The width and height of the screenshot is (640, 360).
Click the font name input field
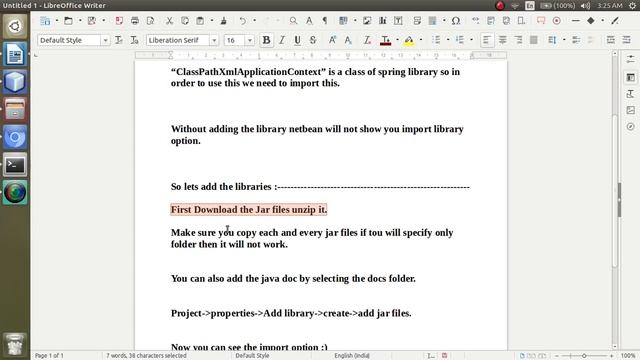pyautogui.click(x=178, y=40)
